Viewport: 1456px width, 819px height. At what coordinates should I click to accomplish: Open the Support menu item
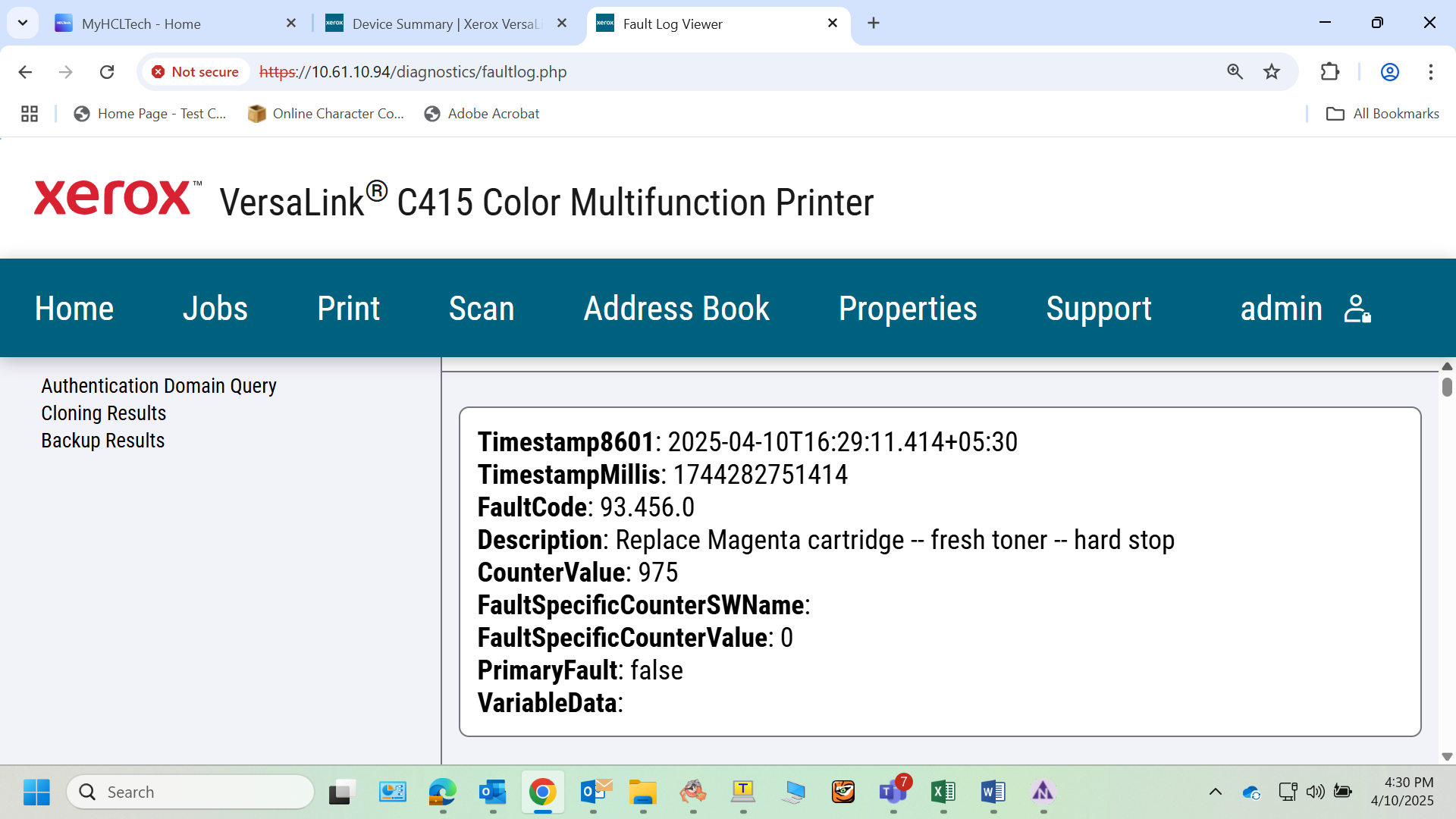pyautogui.click(x=1099, y=309)
